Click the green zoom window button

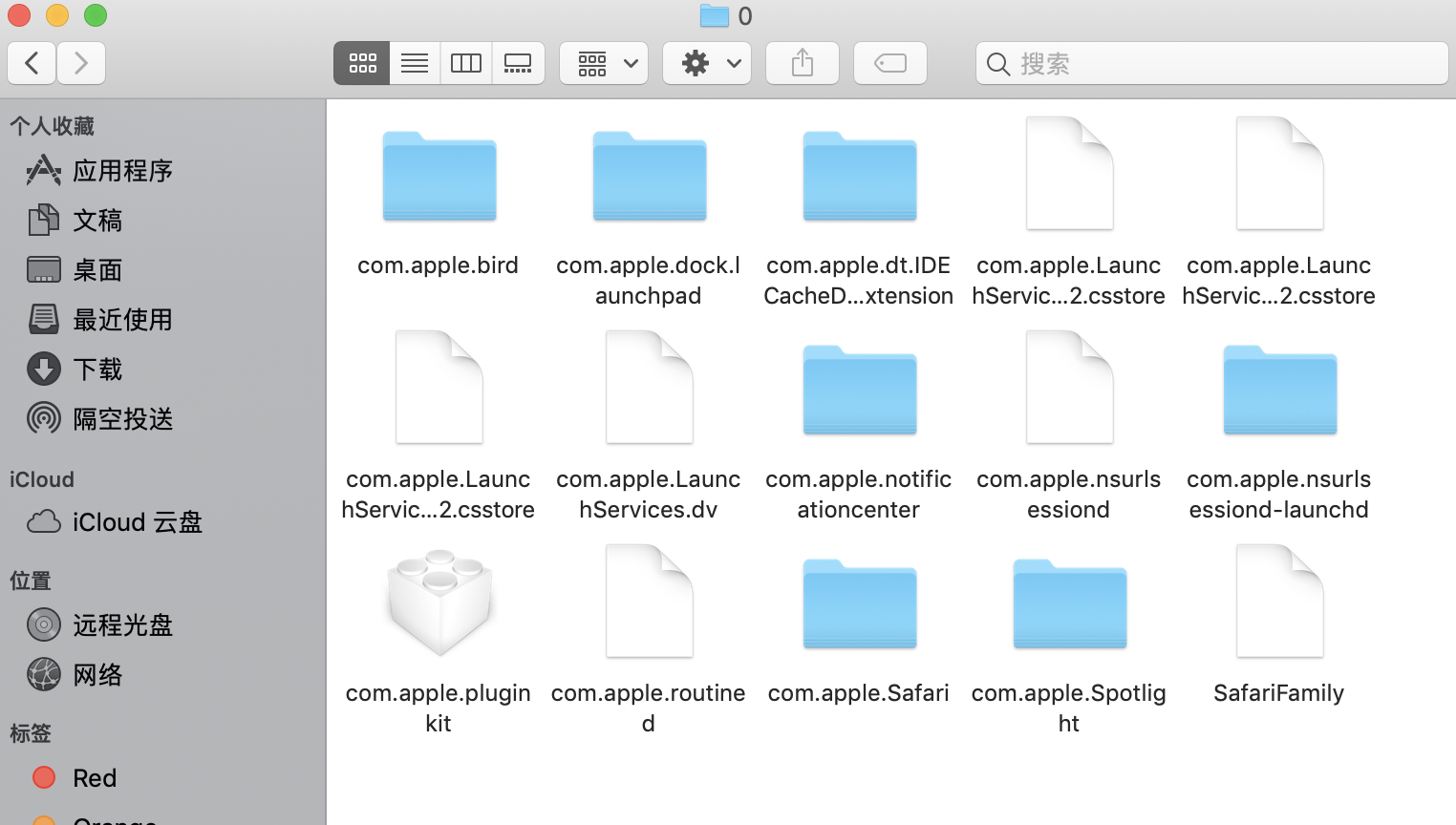click(x=96, y=15)
